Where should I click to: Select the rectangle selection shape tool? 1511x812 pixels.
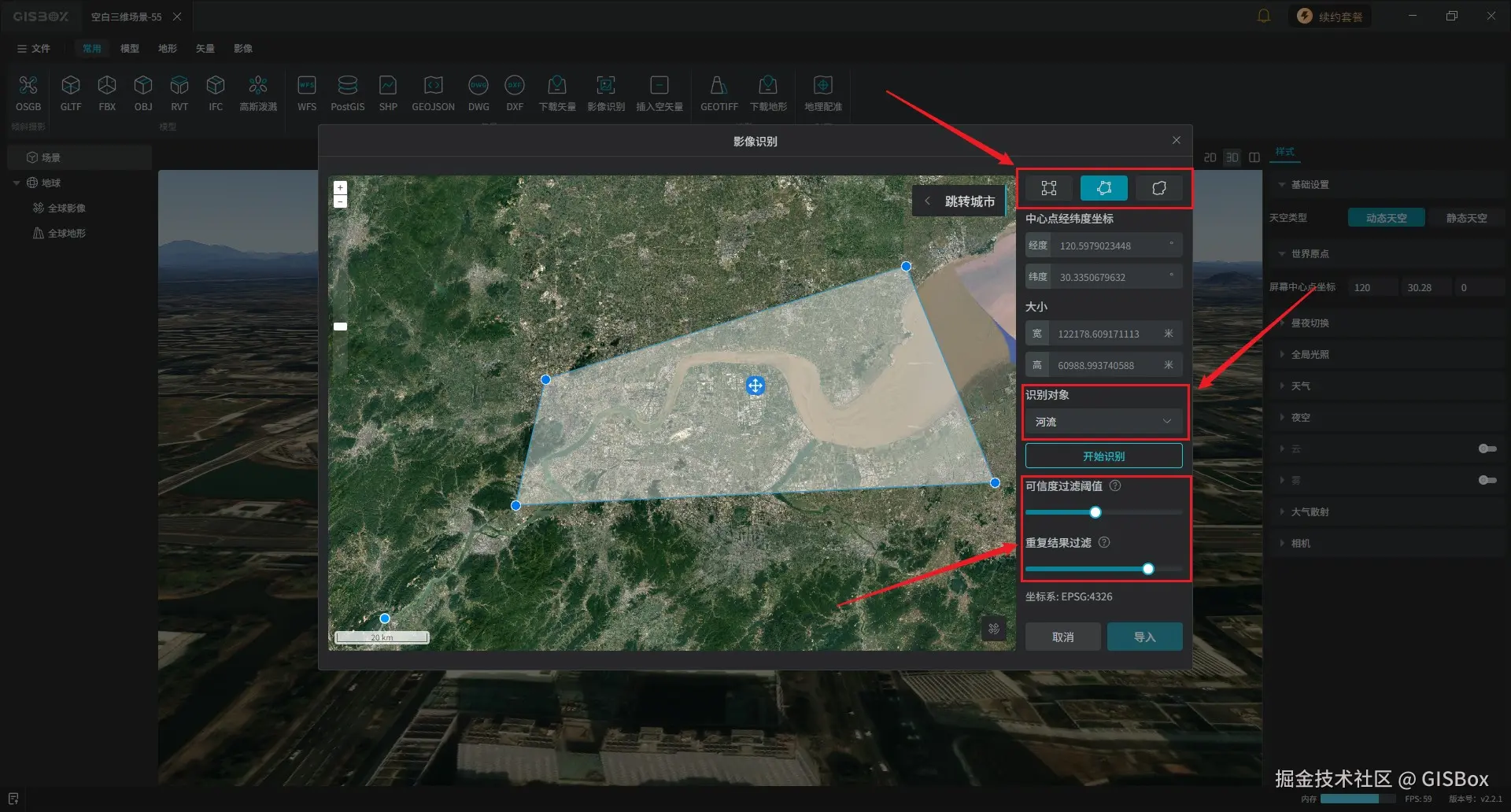point(1049,188)
